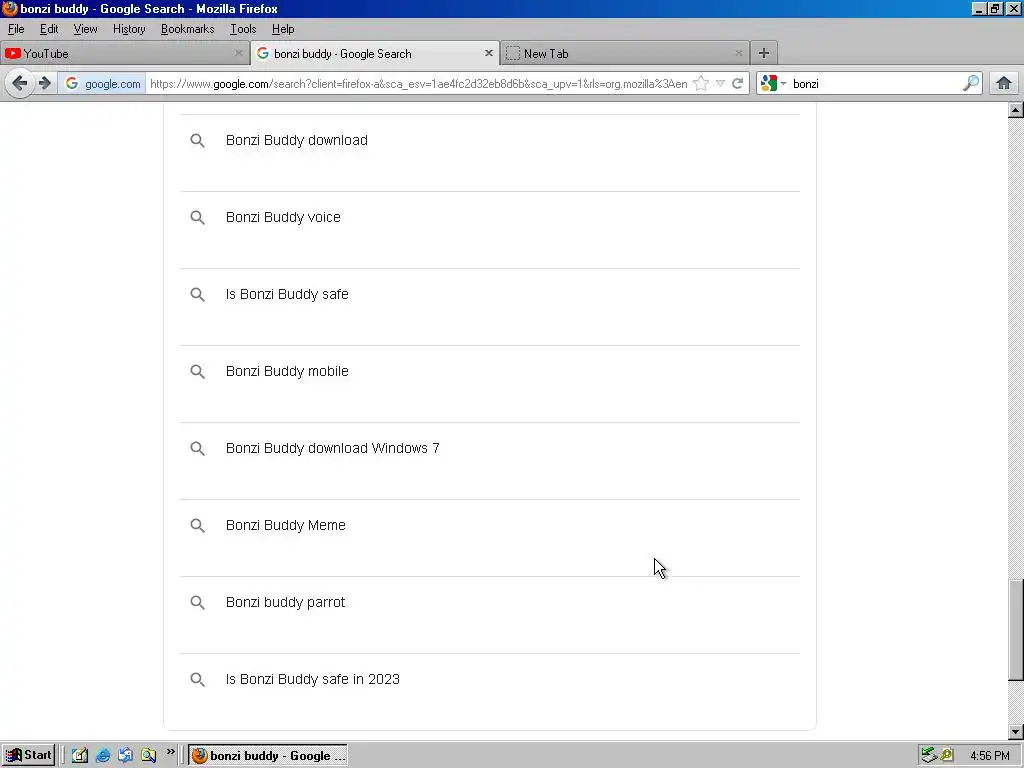This screenshot has height=768, width=1024.
Task: Open a new tab with the plus button
Action: 763,54
